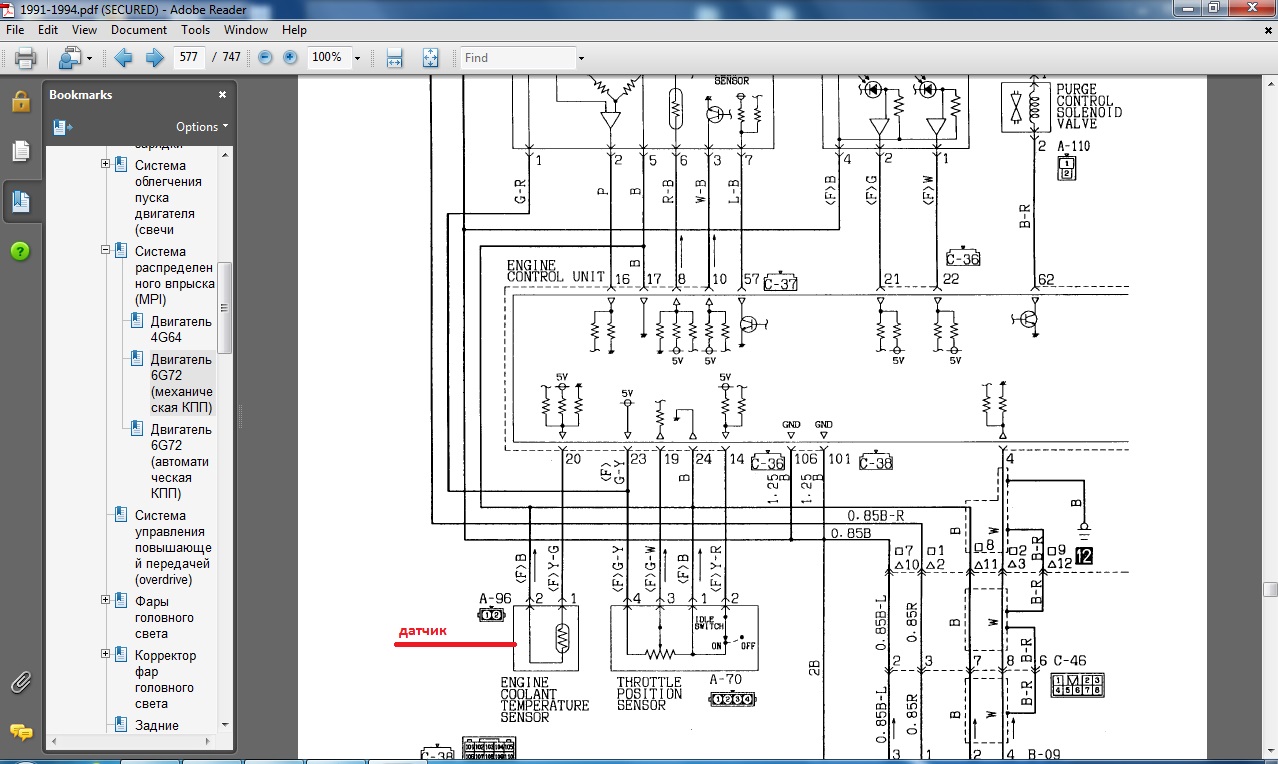The height and width of the screenshot is (764, 1278).
Task: Go to the next page arrow
Action: click(x=154, y=58)
